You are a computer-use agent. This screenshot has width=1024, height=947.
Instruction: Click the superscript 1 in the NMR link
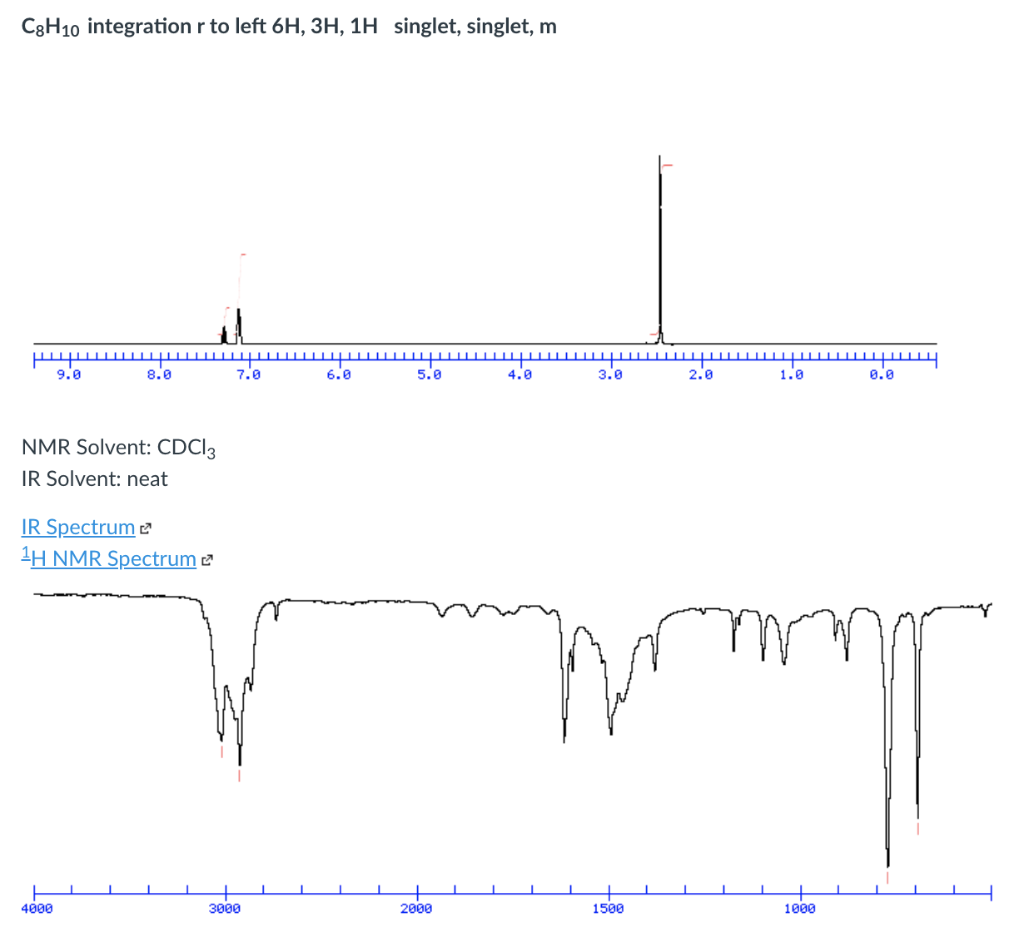(25, 553)
